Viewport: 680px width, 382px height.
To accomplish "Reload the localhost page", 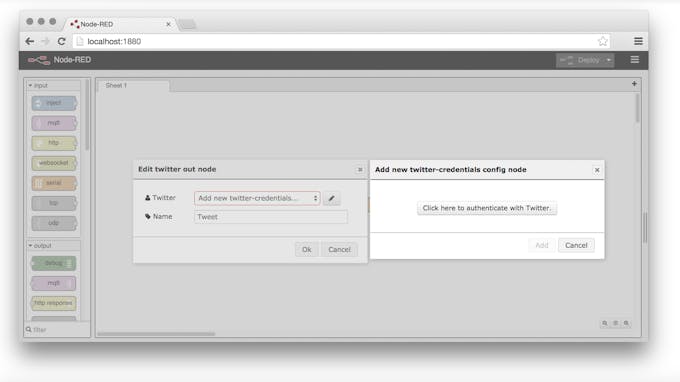I will tap(62, 41).
